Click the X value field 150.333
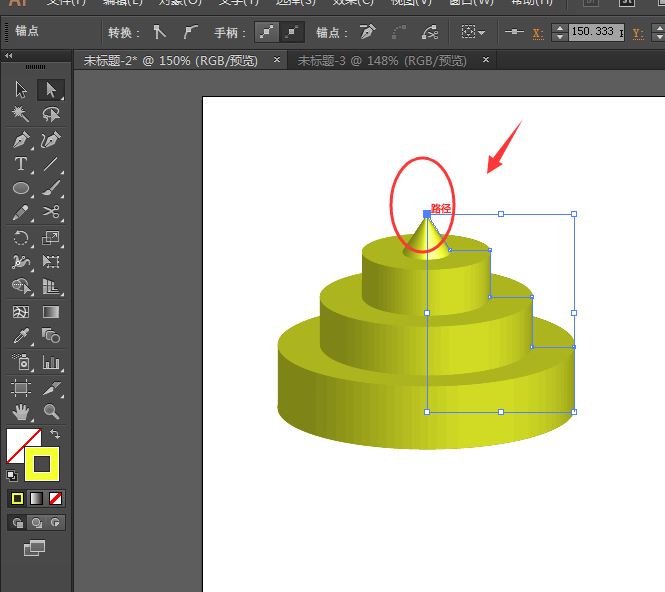The image size is (665, 592). coord(596,32)
